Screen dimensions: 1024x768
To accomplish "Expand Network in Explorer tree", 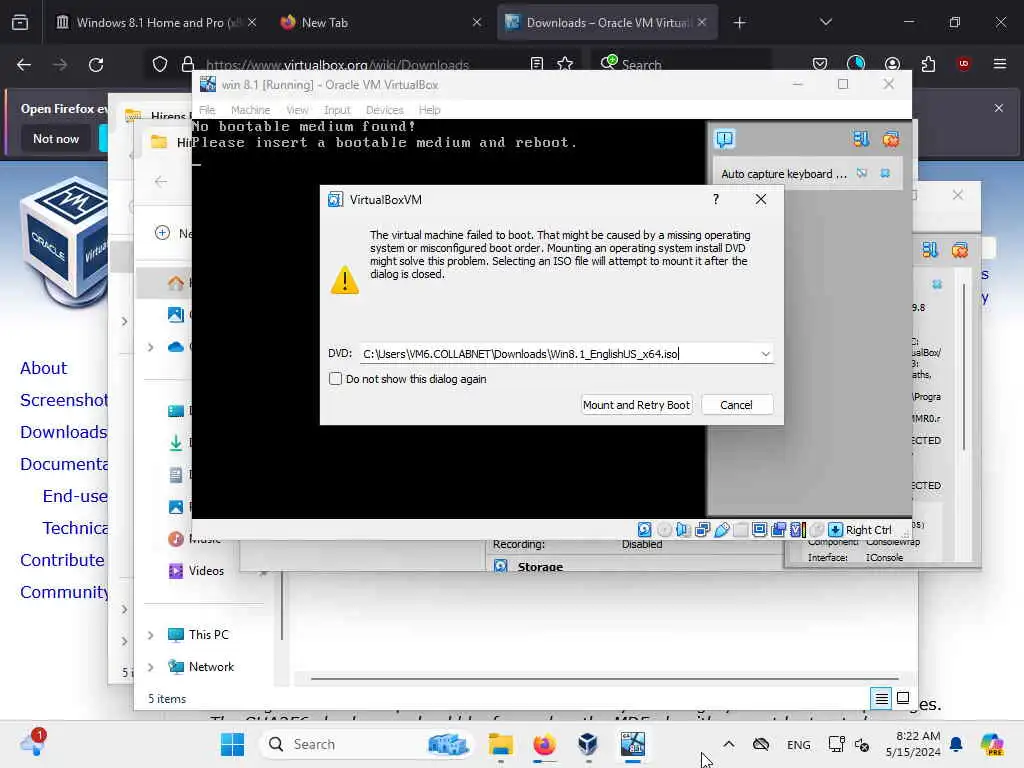I will tap(150, 667).
